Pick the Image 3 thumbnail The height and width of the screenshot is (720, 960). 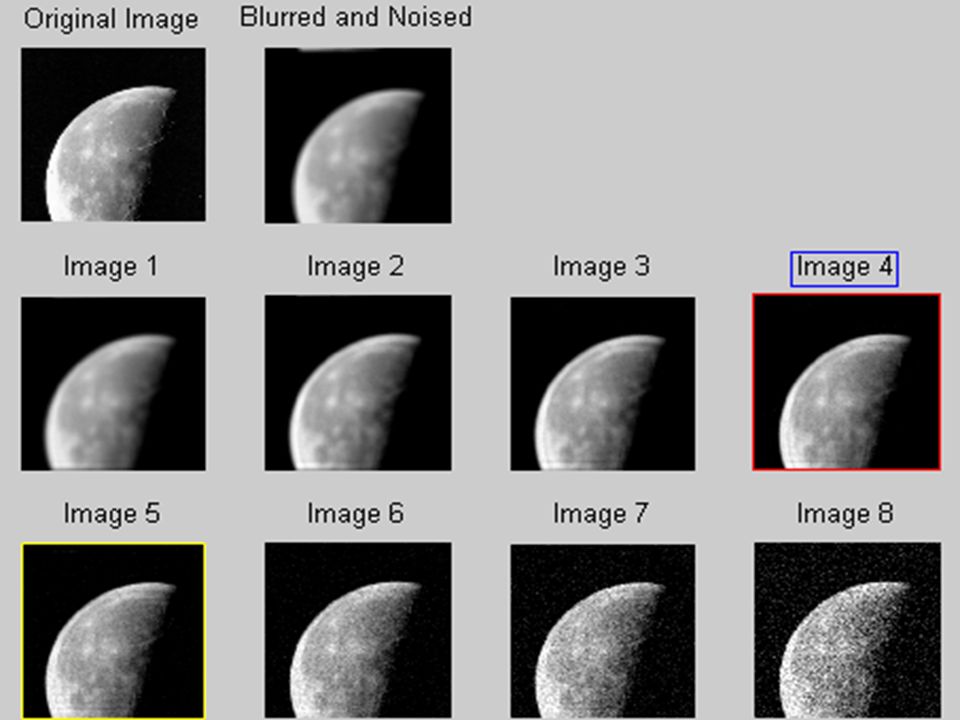tap(603, 384)
